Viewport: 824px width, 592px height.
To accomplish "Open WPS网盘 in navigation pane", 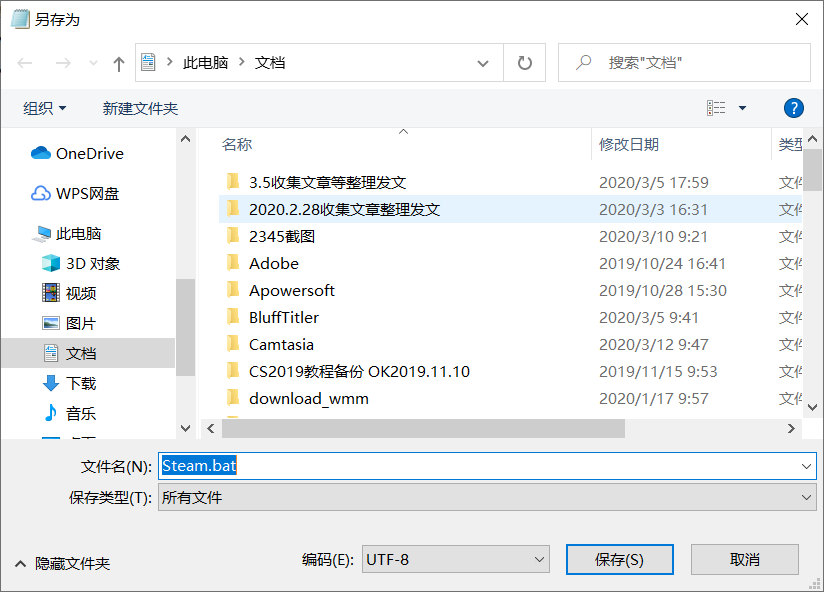I will coord(75,193).
